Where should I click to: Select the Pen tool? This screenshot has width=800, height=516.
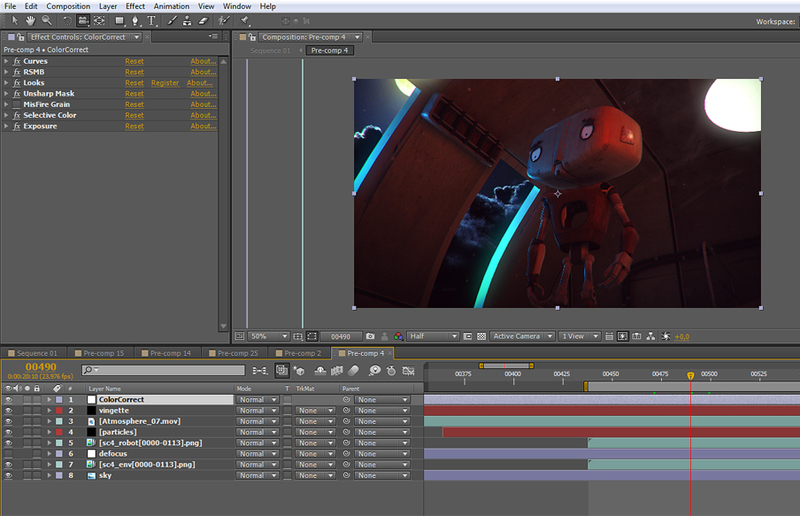tap(134, 20)
